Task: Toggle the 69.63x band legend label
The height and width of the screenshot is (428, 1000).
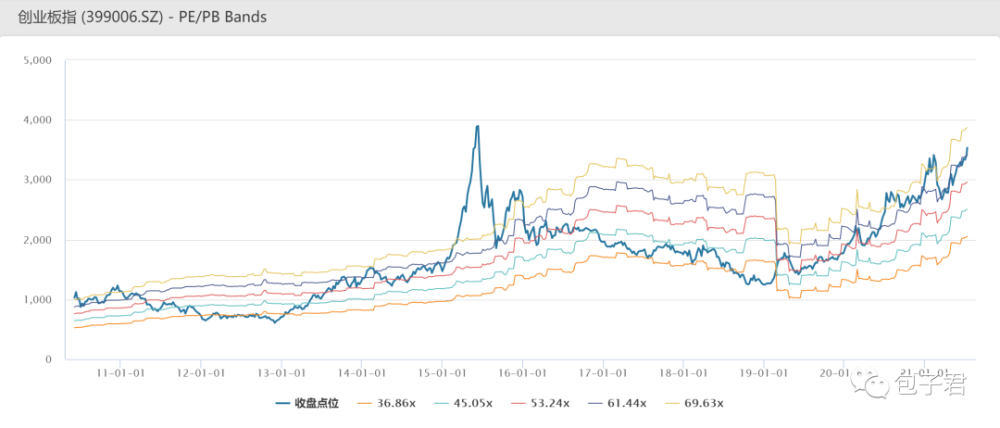Action: pyautogui.click(x=706, y=403)
